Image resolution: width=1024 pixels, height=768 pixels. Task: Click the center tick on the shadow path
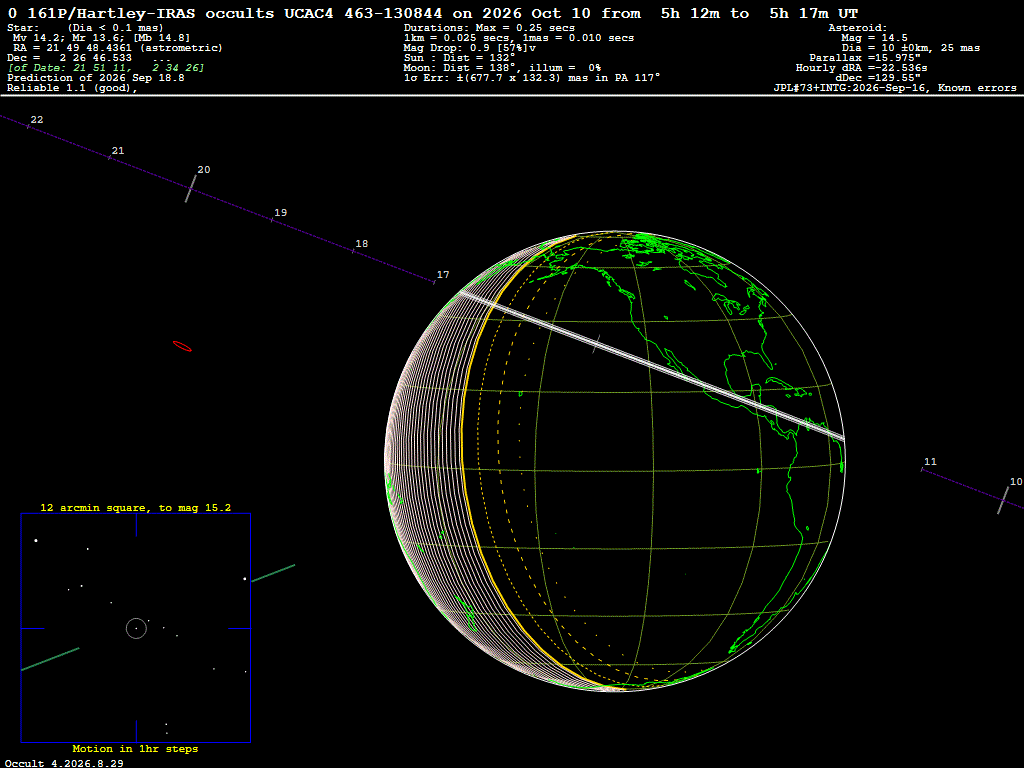[596, 344]
